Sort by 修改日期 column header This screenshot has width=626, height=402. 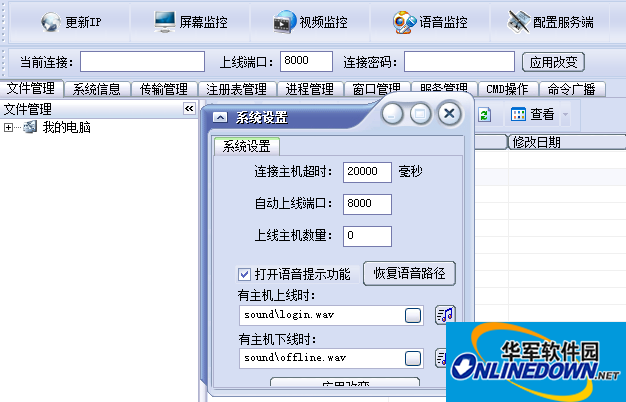point(567,142)
